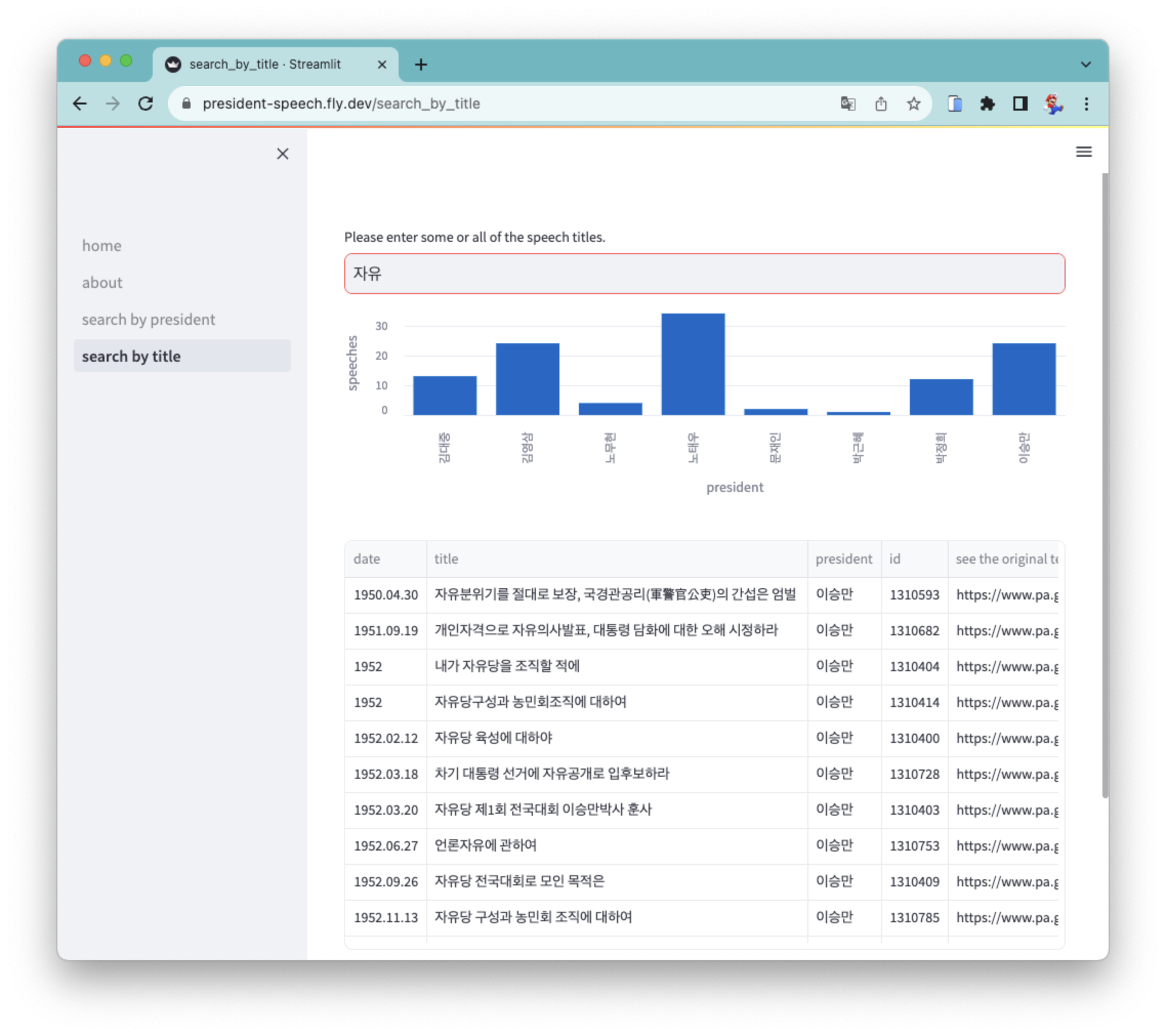The image size is (1166, 1036).
Task: Click the browser vertical menu dots
Action: (x=1086, y=103)
